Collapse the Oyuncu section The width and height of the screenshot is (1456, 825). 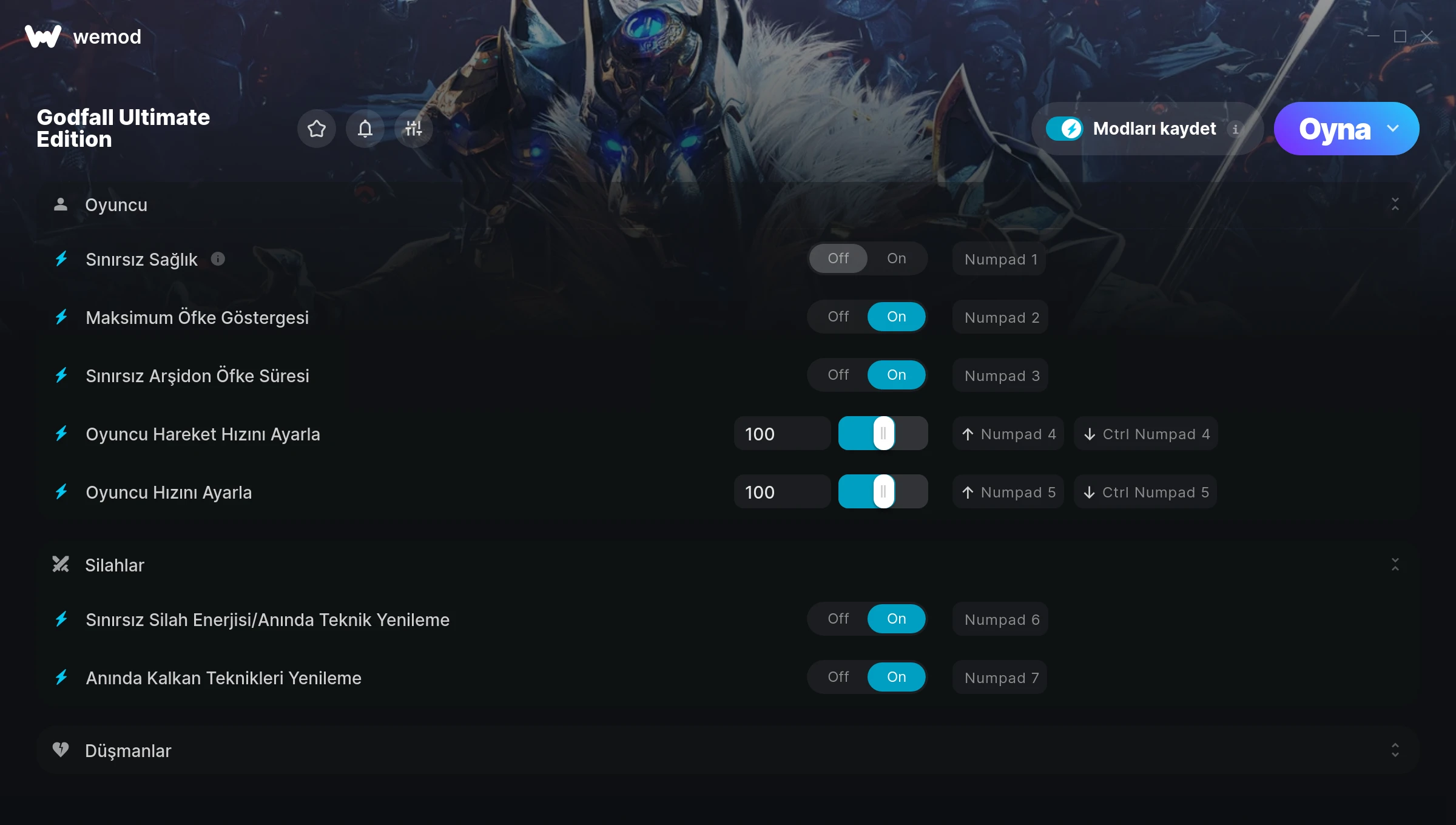(x=1395, y=204)
